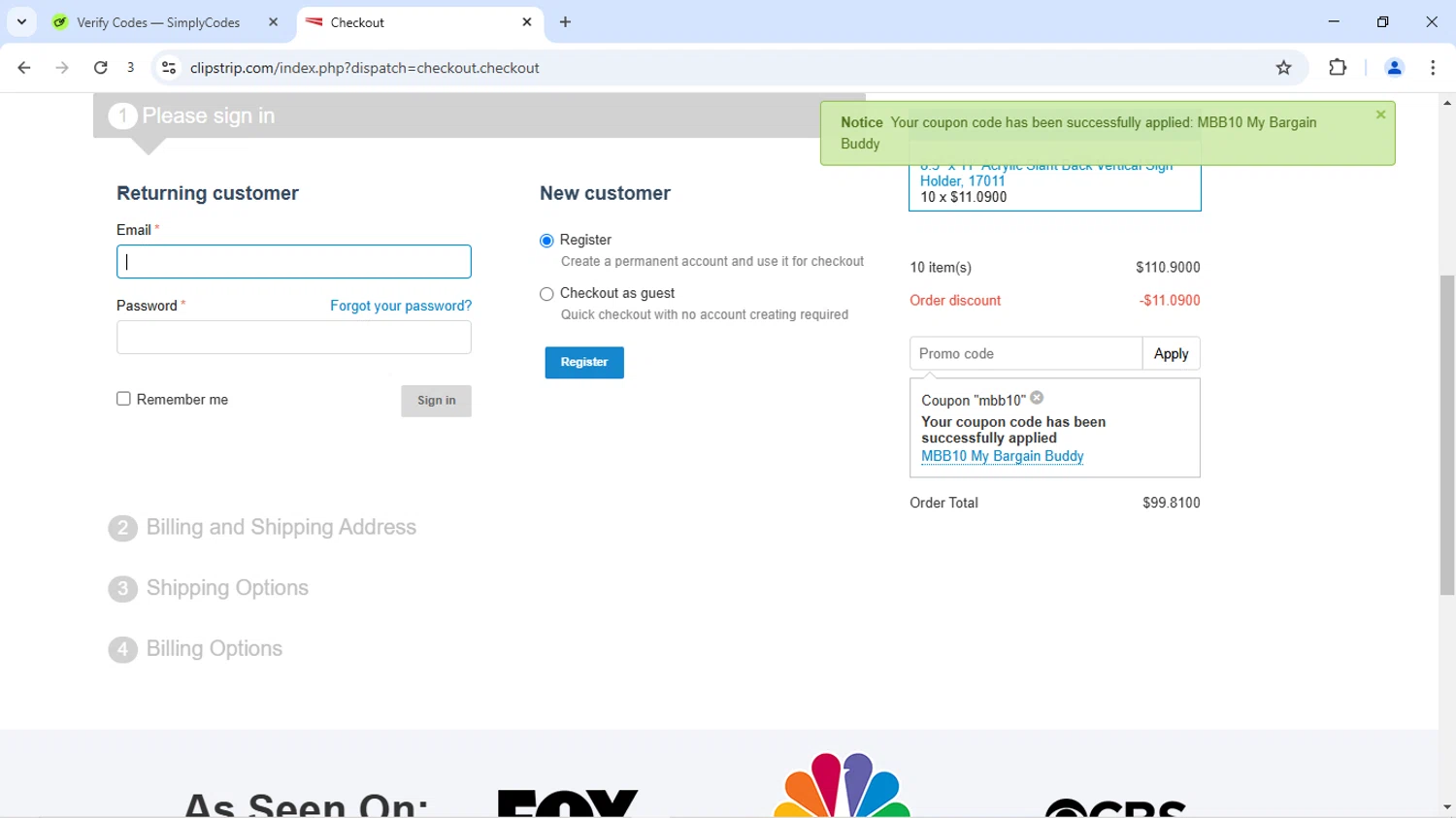Focus the Password input field
The height and width of the screenshot is (818, 1456).
(x=294, y=338)
